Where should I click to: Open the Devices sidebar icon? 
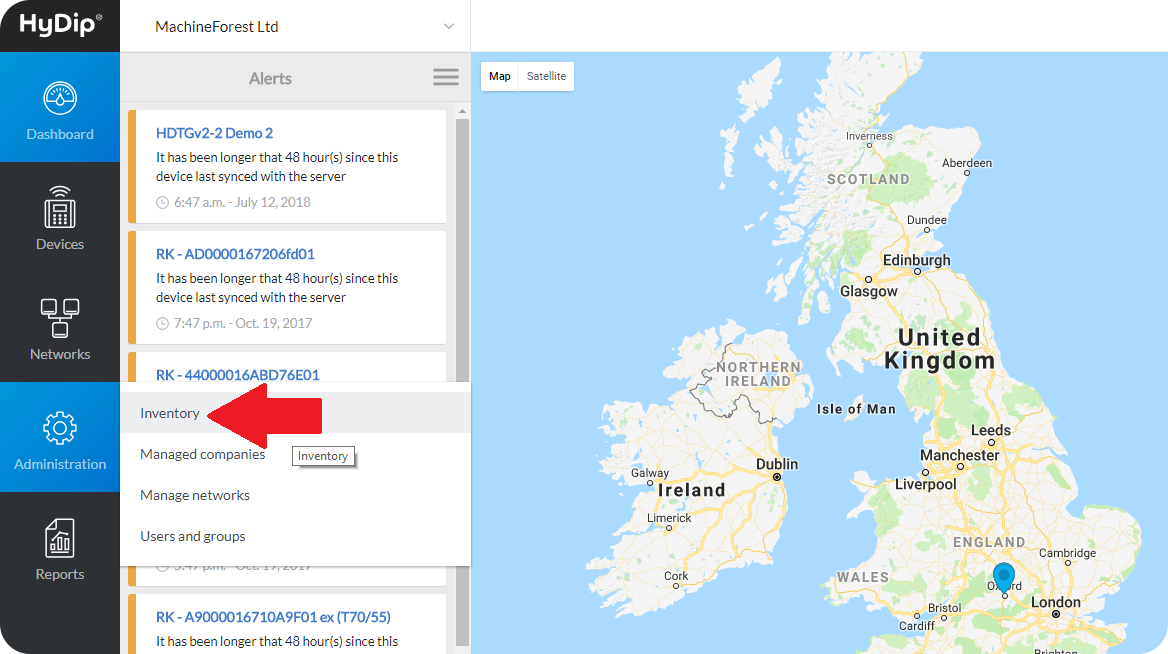coord(60,207)
